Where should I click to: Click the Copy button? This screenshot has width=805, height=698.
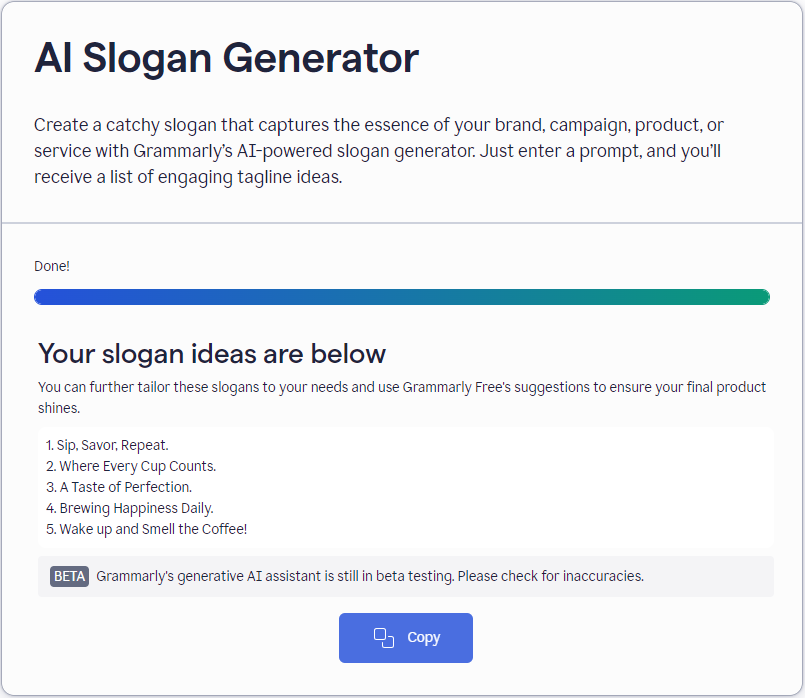click(x=405, y=638)
